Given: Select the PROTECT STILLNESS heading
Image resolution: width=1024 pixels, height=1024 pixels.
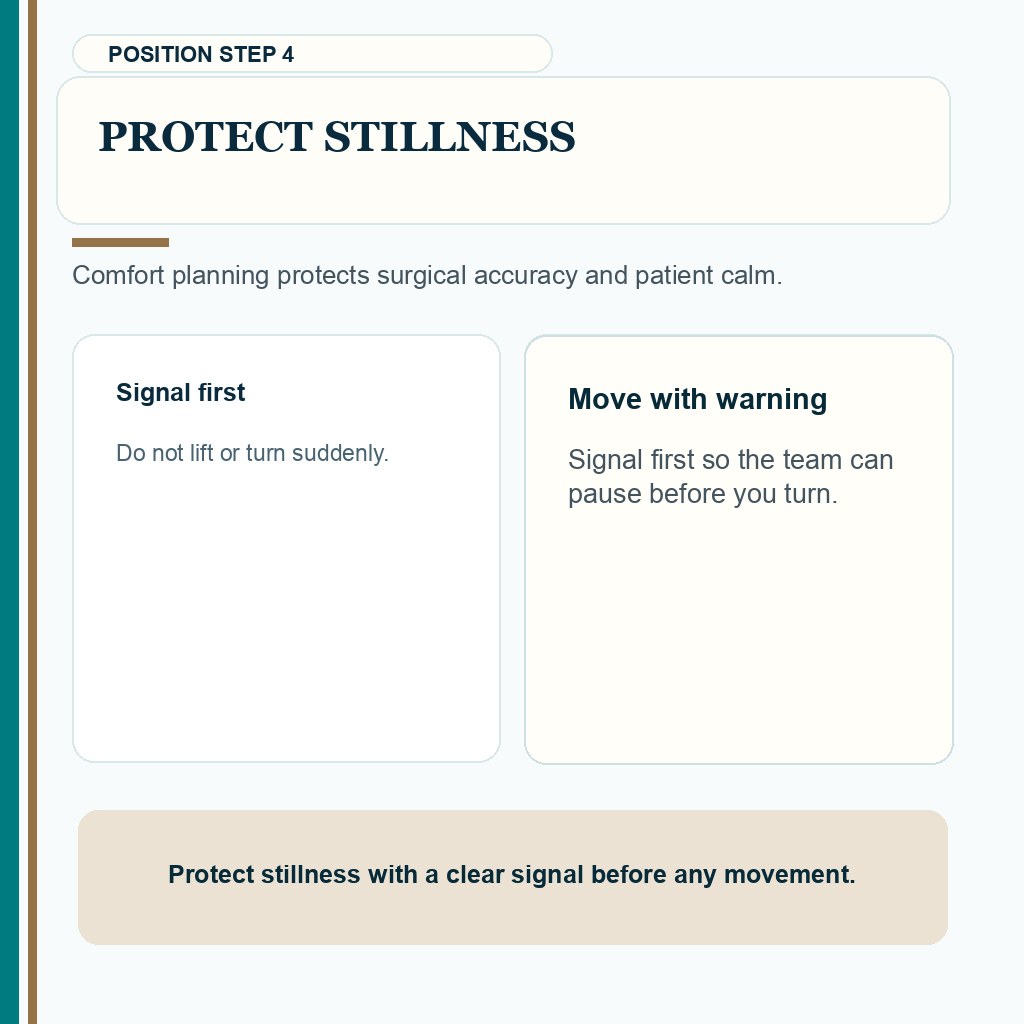Looking at the screenshot, I should 337,137.
